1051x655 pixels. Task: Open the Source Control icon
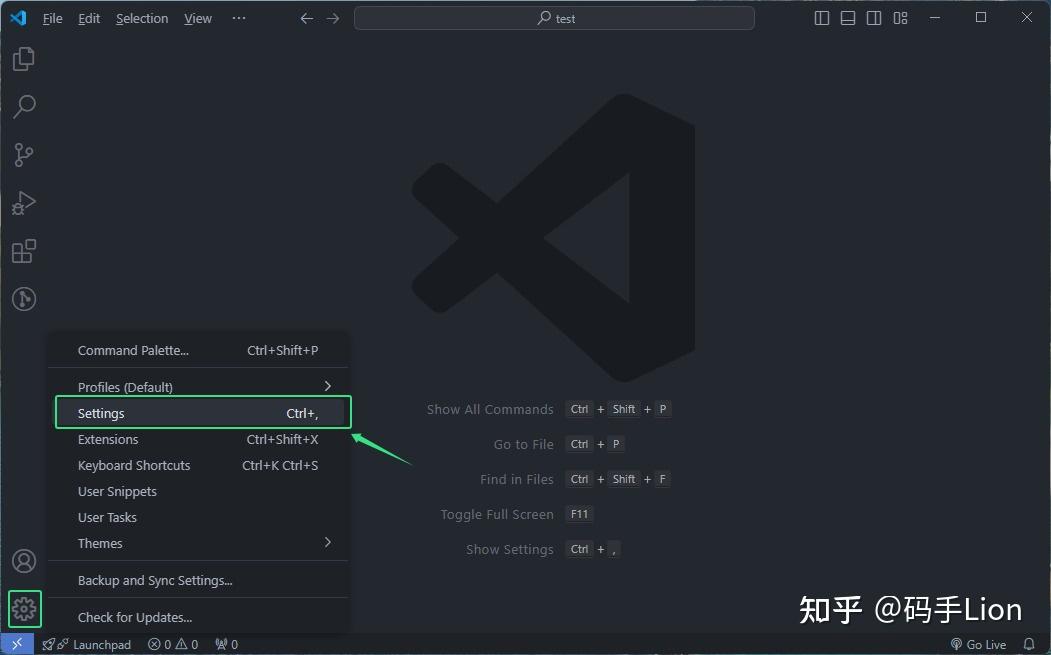[23, 154]
